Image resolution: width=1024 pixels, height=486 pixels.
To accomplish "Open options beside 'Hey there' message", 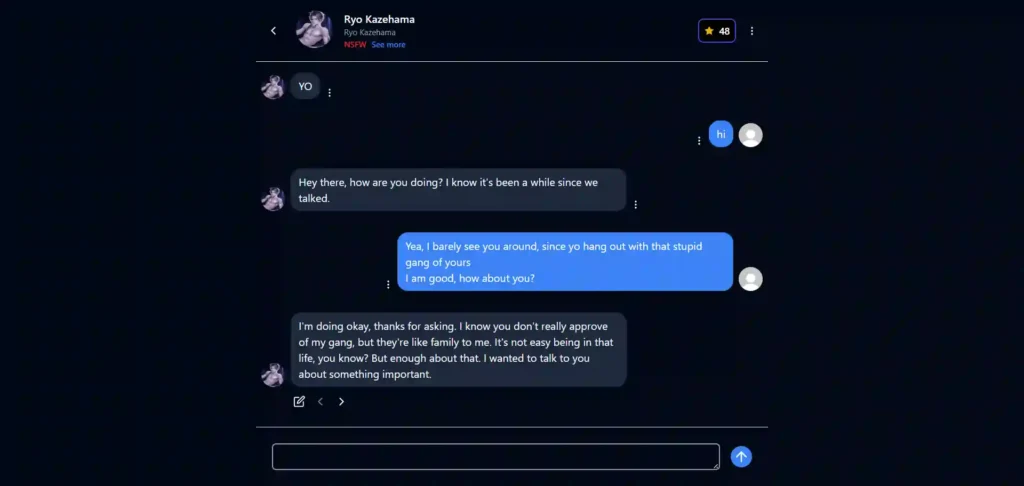I will pos(635,204).
